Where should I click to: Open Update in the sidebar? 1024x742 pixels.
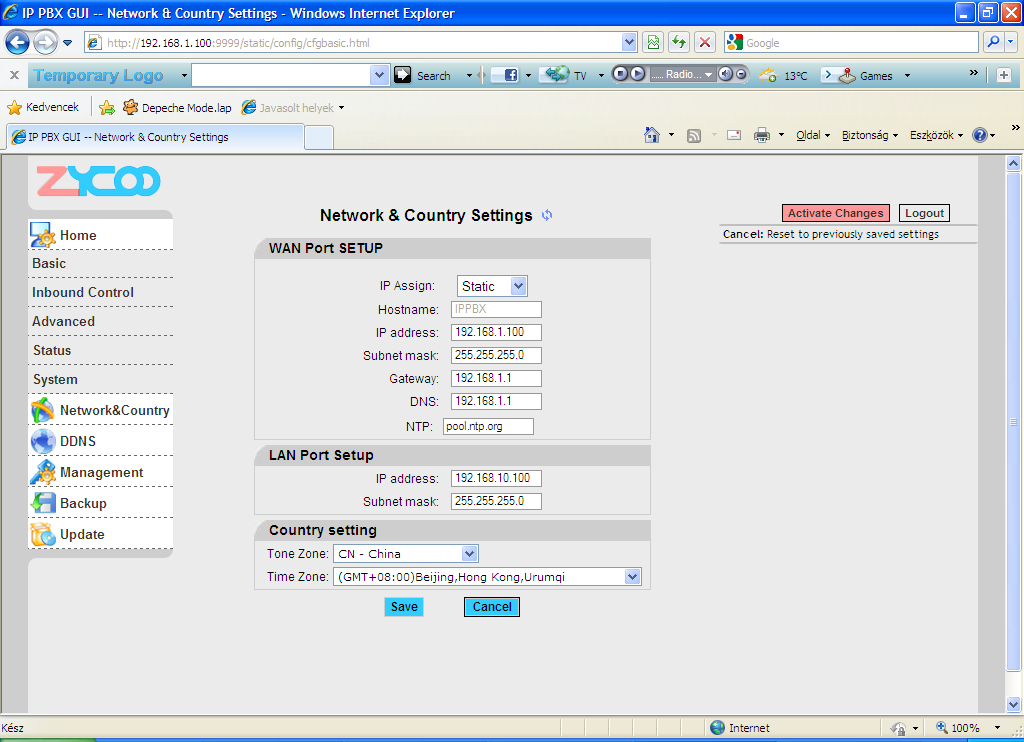coord(101,534)
